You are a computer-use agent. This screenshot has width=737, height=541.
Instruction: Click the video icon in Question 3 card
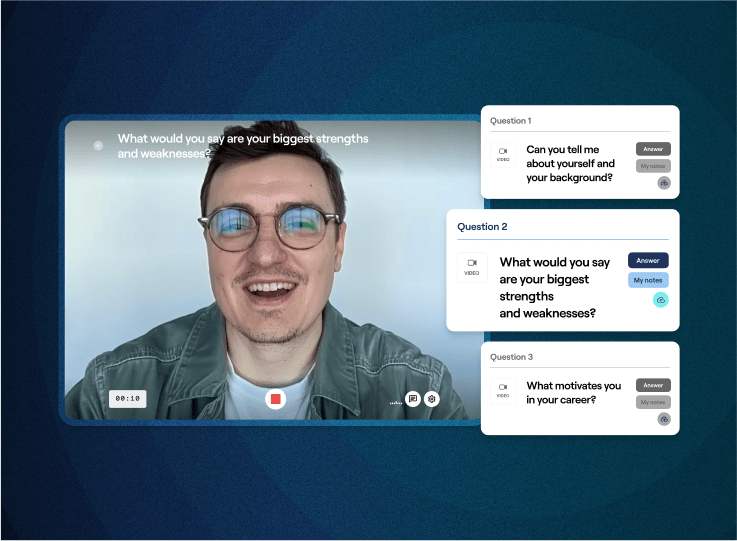(x=503, y=391)
